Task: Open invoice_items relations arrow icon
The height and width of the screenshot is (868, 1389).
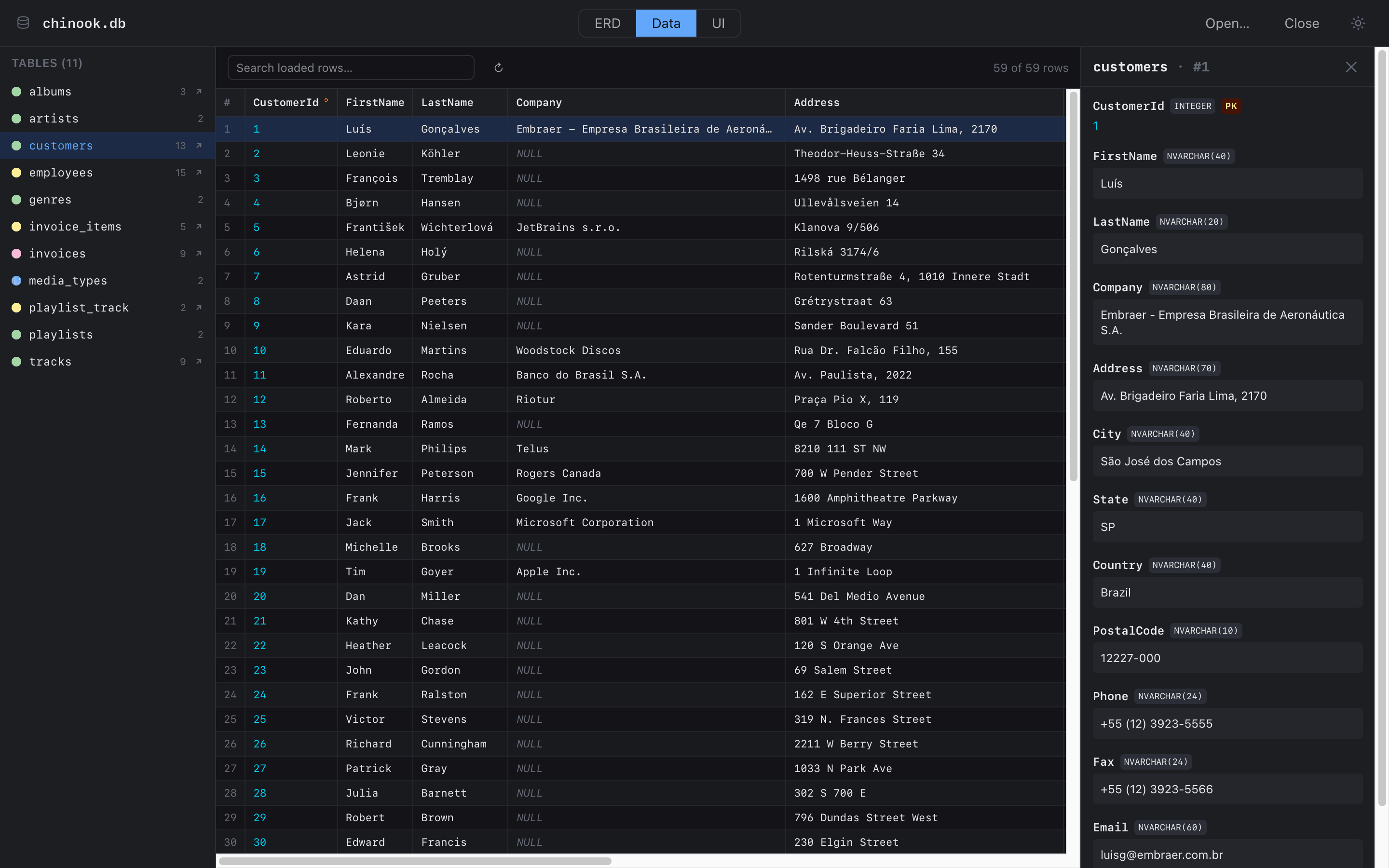Action: pos(199,226)
